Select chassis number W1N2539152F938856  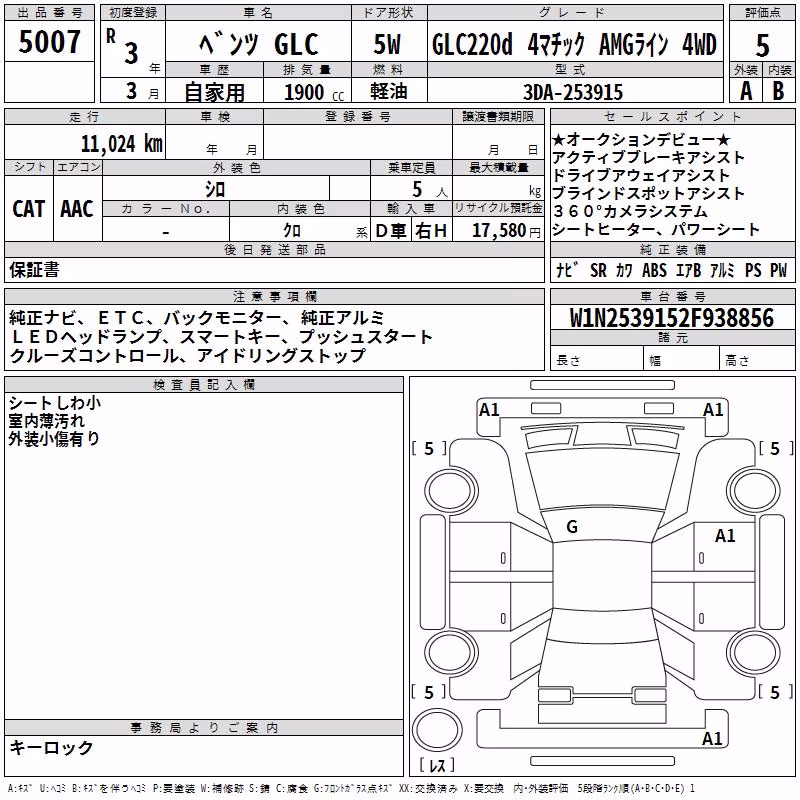(x=672, y=318)
